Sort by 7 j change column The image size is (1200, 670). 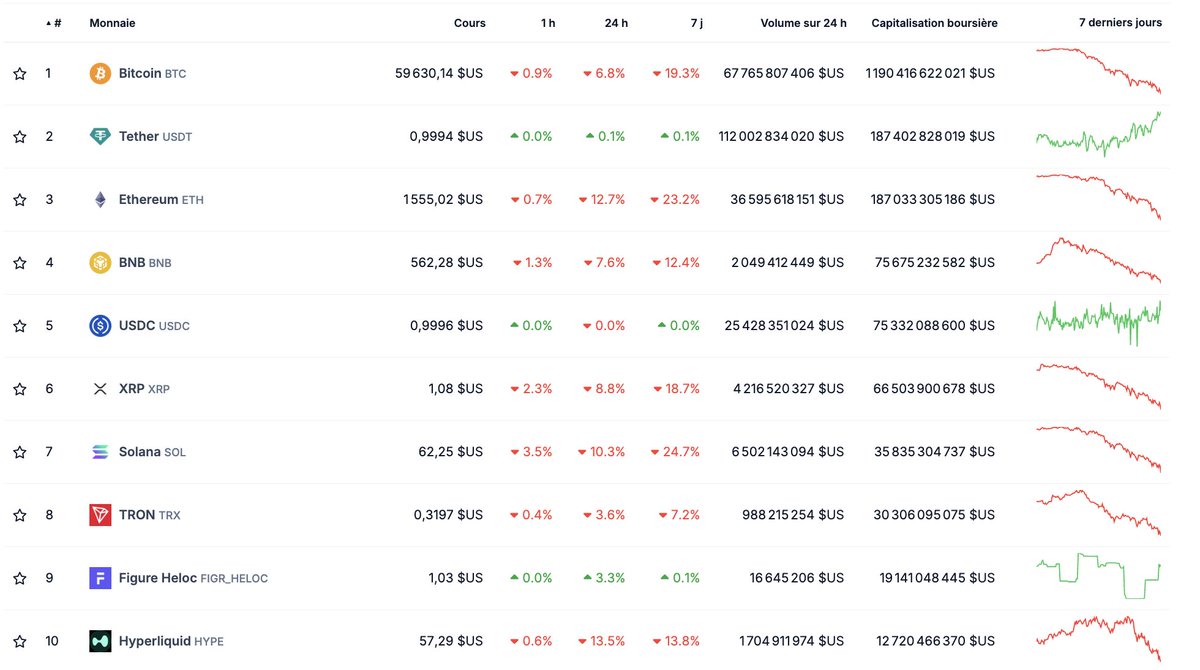coord(696,23)
